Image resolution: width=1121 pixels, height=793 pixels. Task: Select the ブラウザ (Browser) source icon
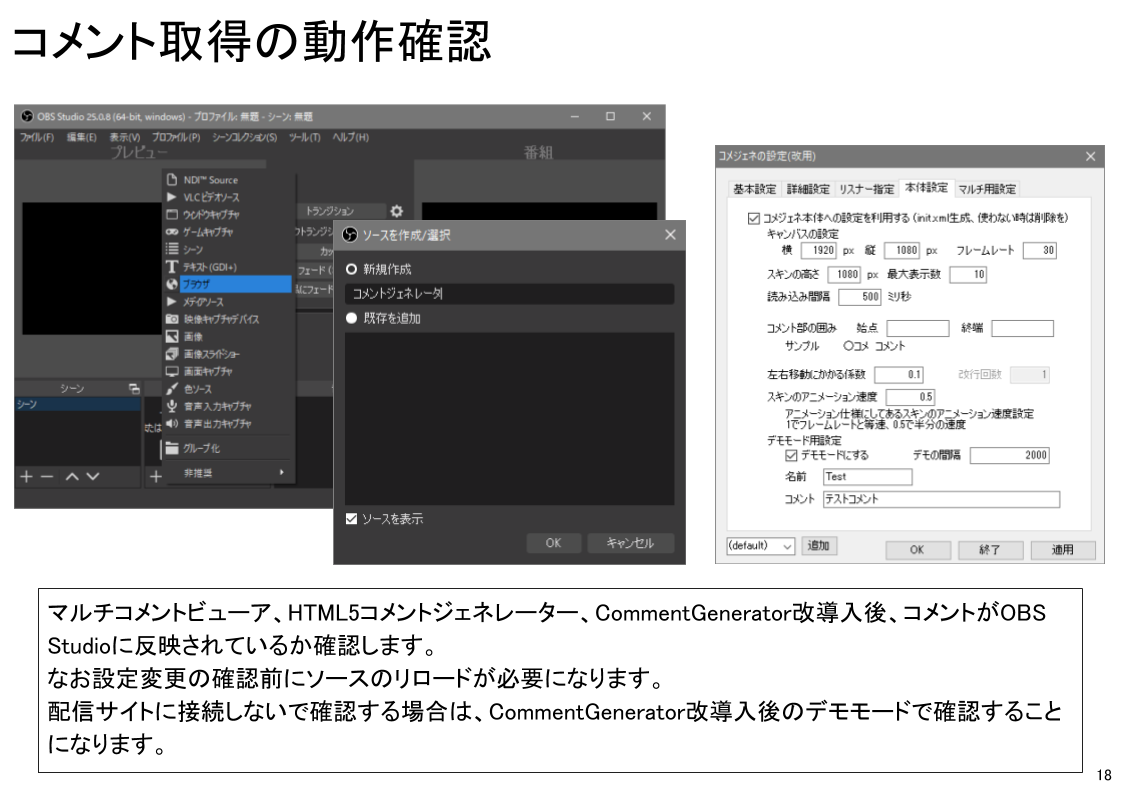(172, 284)
